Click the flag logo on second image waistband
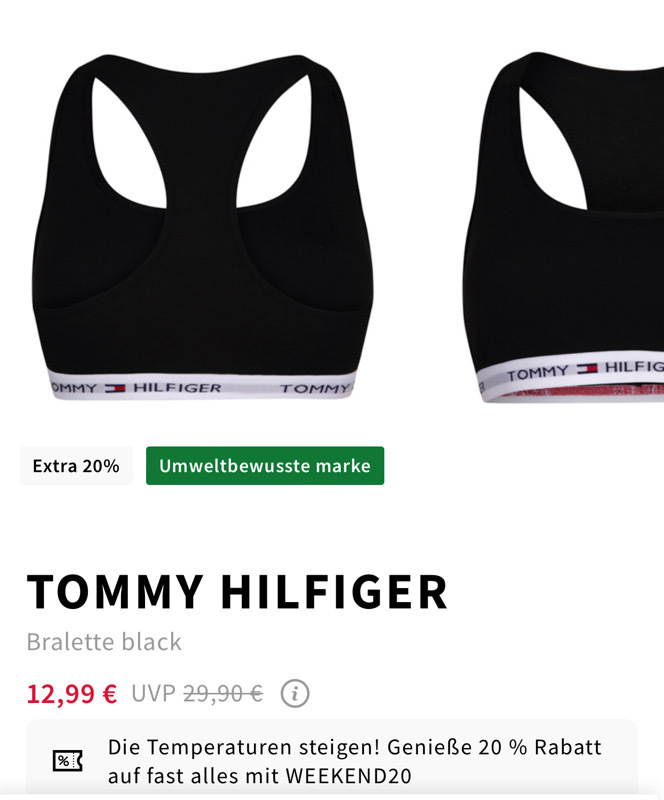 [586, 369]
